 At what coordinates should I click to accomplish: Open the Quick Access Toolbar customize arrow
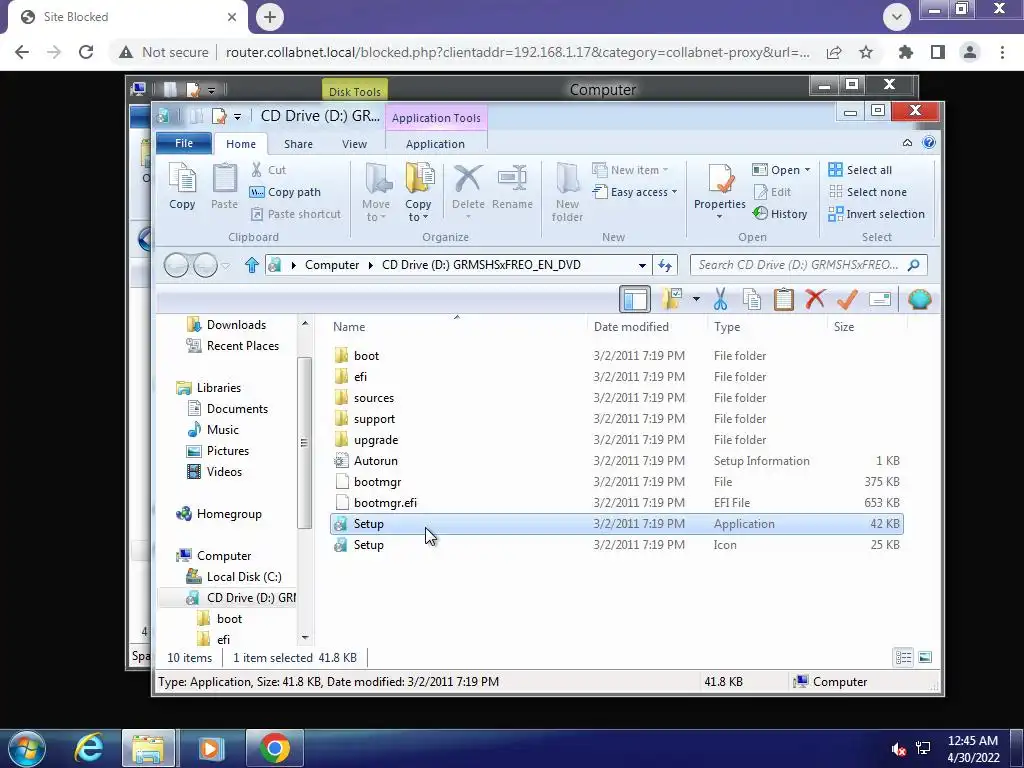click(237, 117)
